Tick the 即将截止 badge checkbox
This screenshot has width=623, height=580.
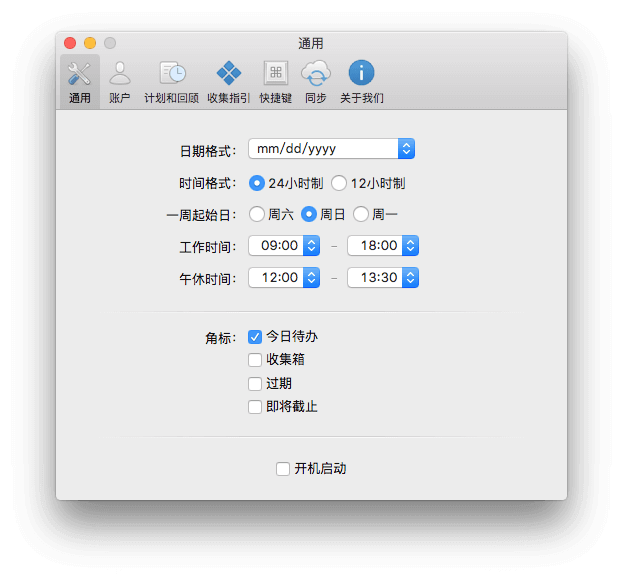pyautogui.click(x=255, y=407)
